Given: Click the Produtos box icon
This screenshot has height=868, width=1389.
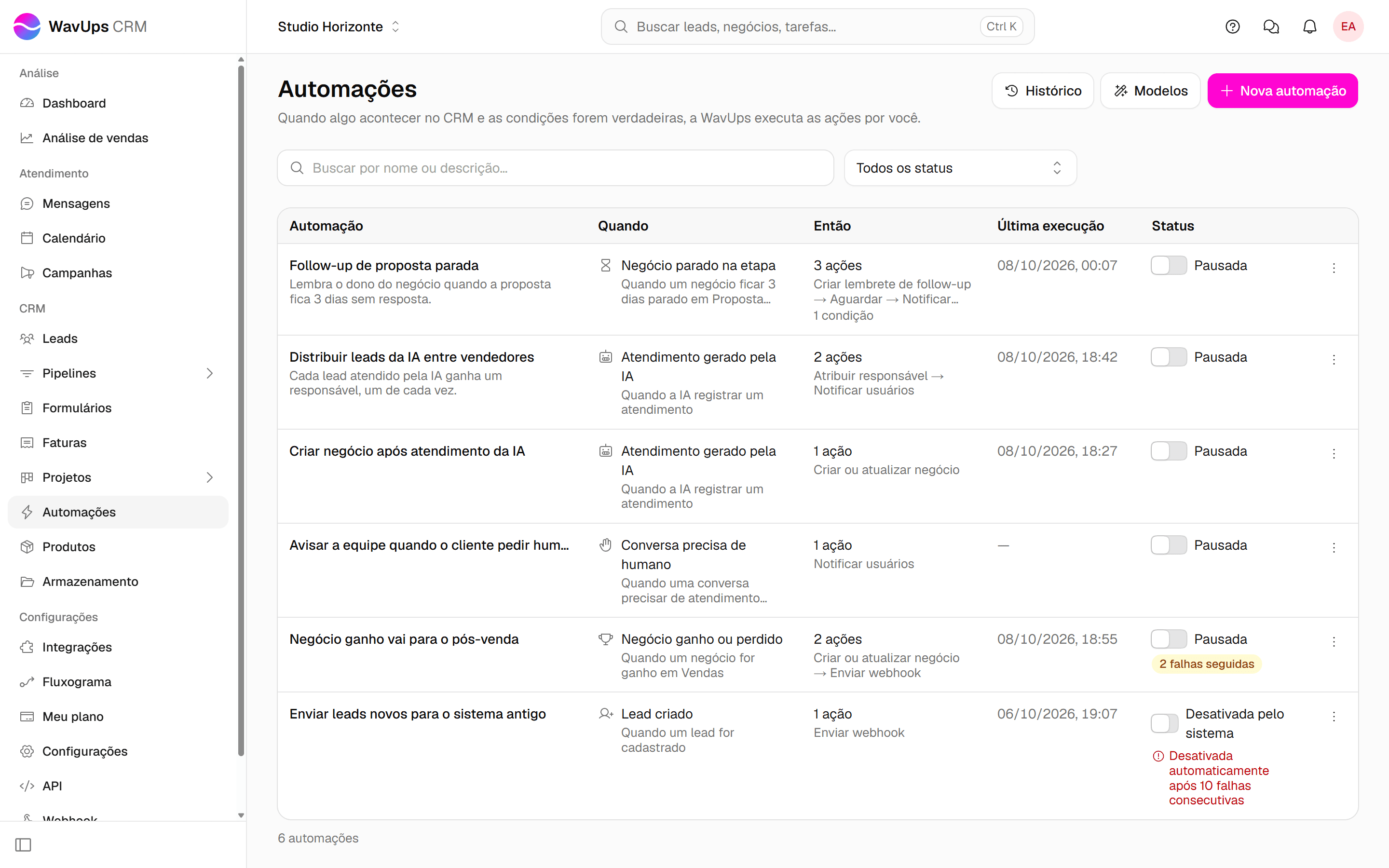Looking at the screenshot, I should pyautogui.click(x=27, y=546).
